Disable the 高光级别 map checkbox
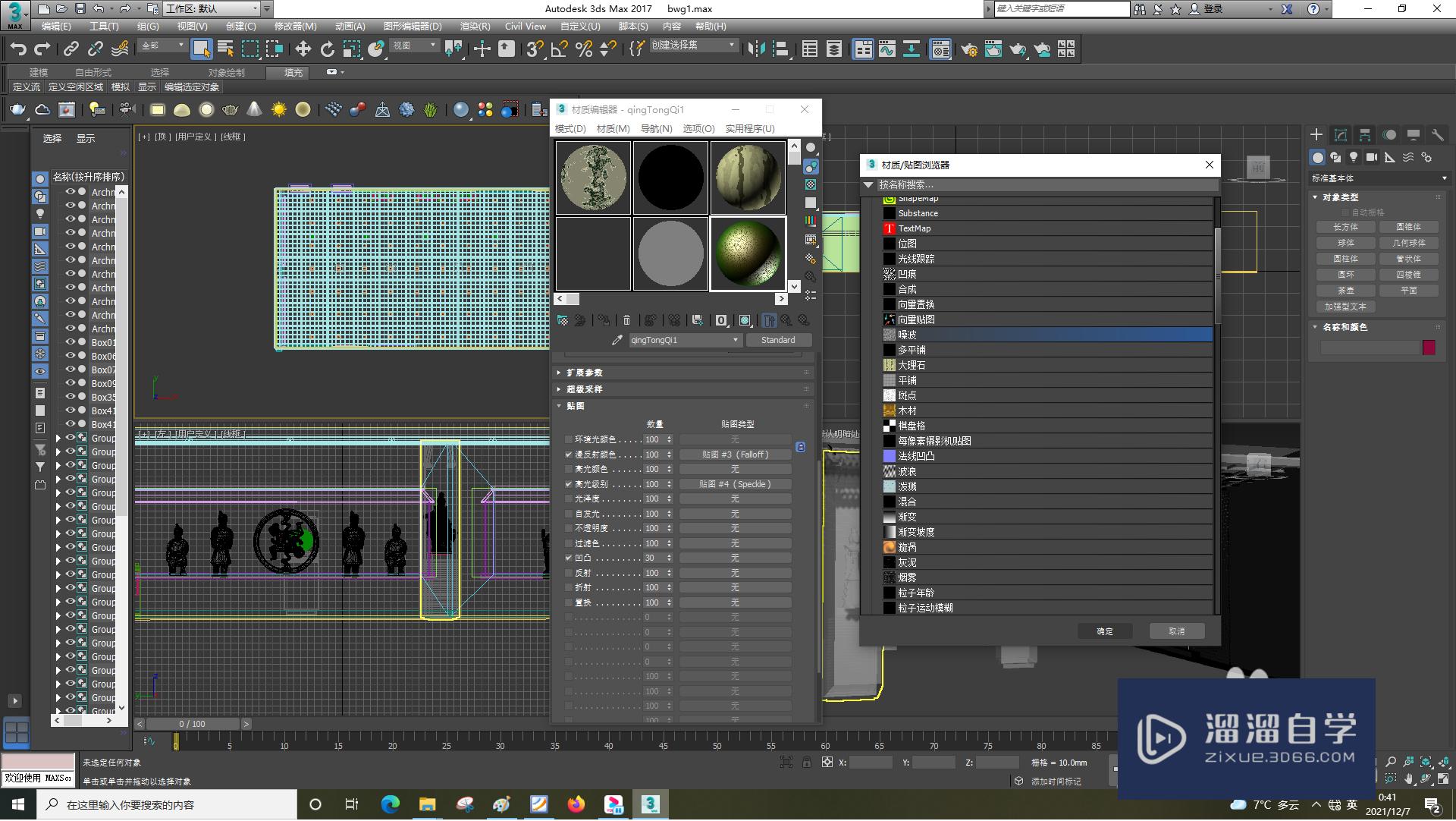Viewport: 1456px width, 821px height. tap(569, 484)
